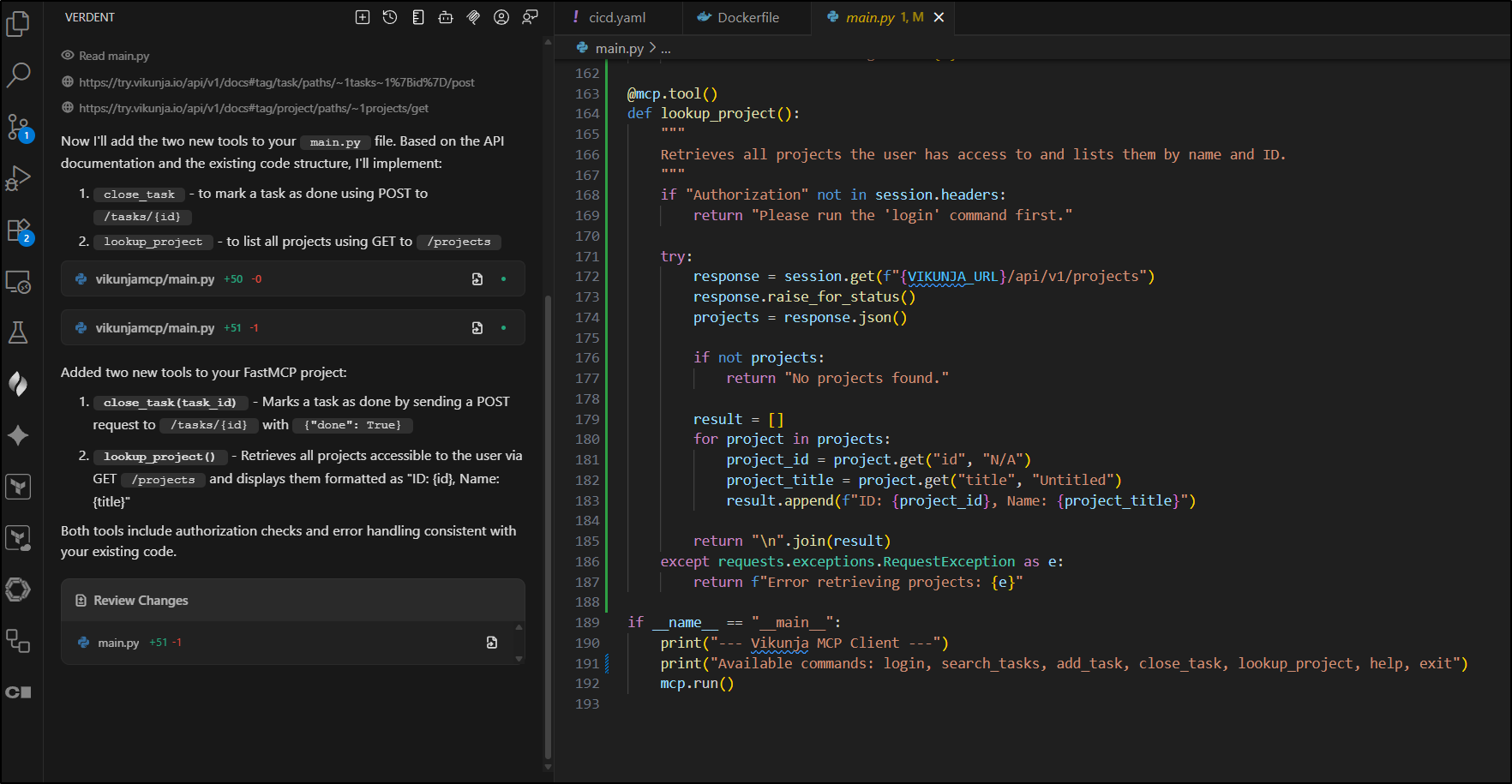Viewport: 1512px width, 784px height.
Task: Expand the vikunjamcp/main.py +51 -1 change card
Action: coord(155,328)
